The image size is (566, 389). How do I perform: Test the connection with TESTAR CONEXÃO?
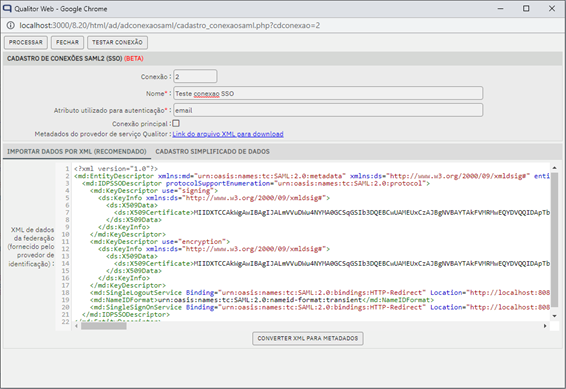[117, 43]
